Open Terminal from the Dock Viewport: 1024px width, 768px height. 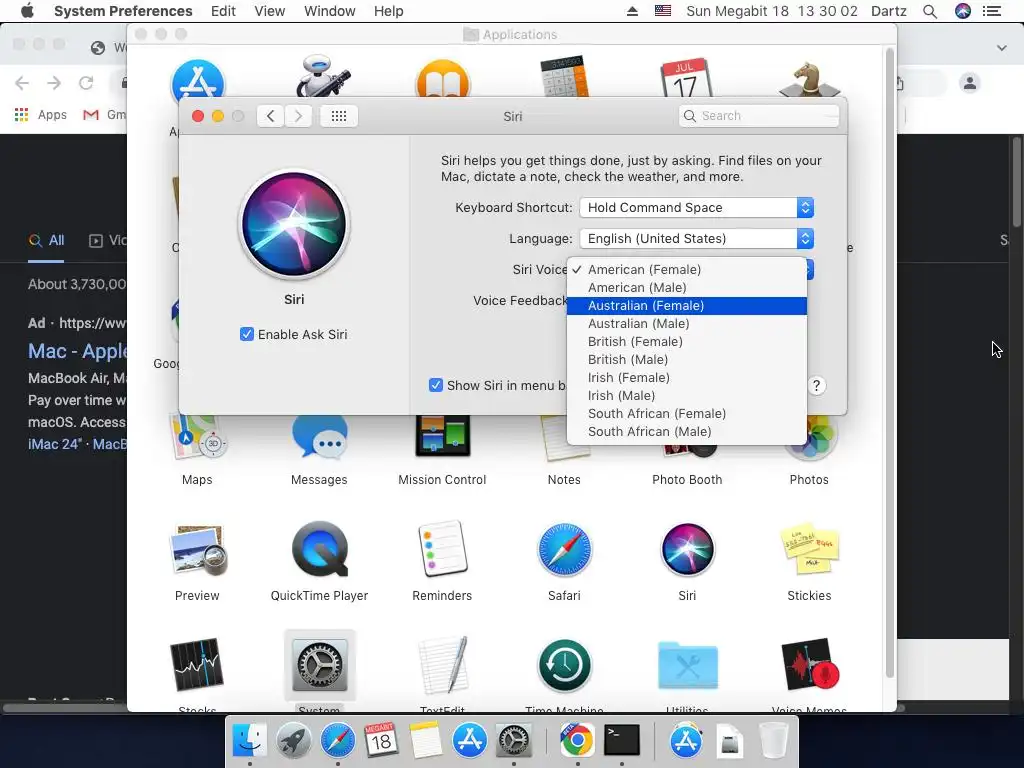(621, 741)
